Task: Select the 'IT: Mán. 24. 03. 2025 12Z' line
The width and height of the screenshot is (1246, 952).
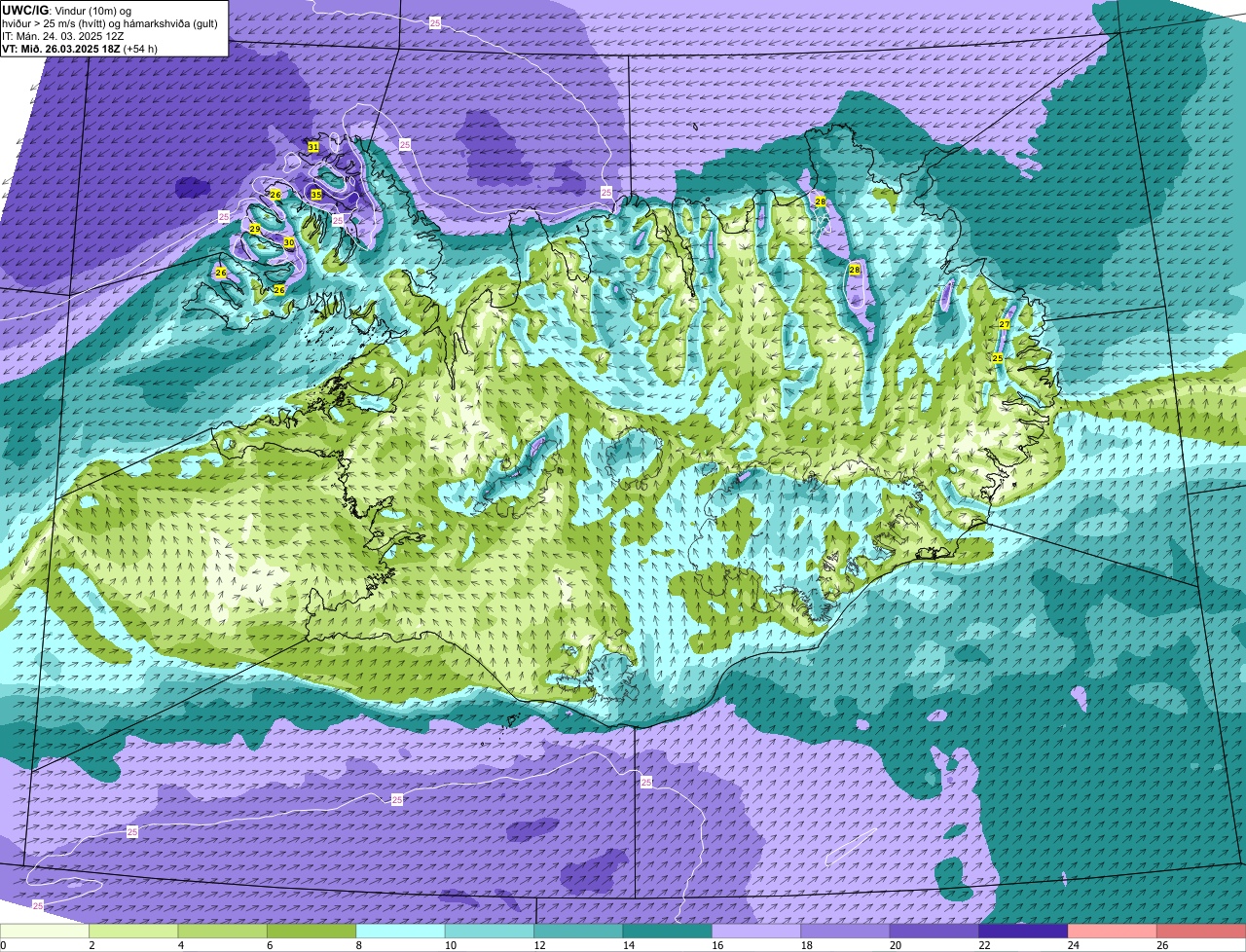Action: [x=63, y=35]
